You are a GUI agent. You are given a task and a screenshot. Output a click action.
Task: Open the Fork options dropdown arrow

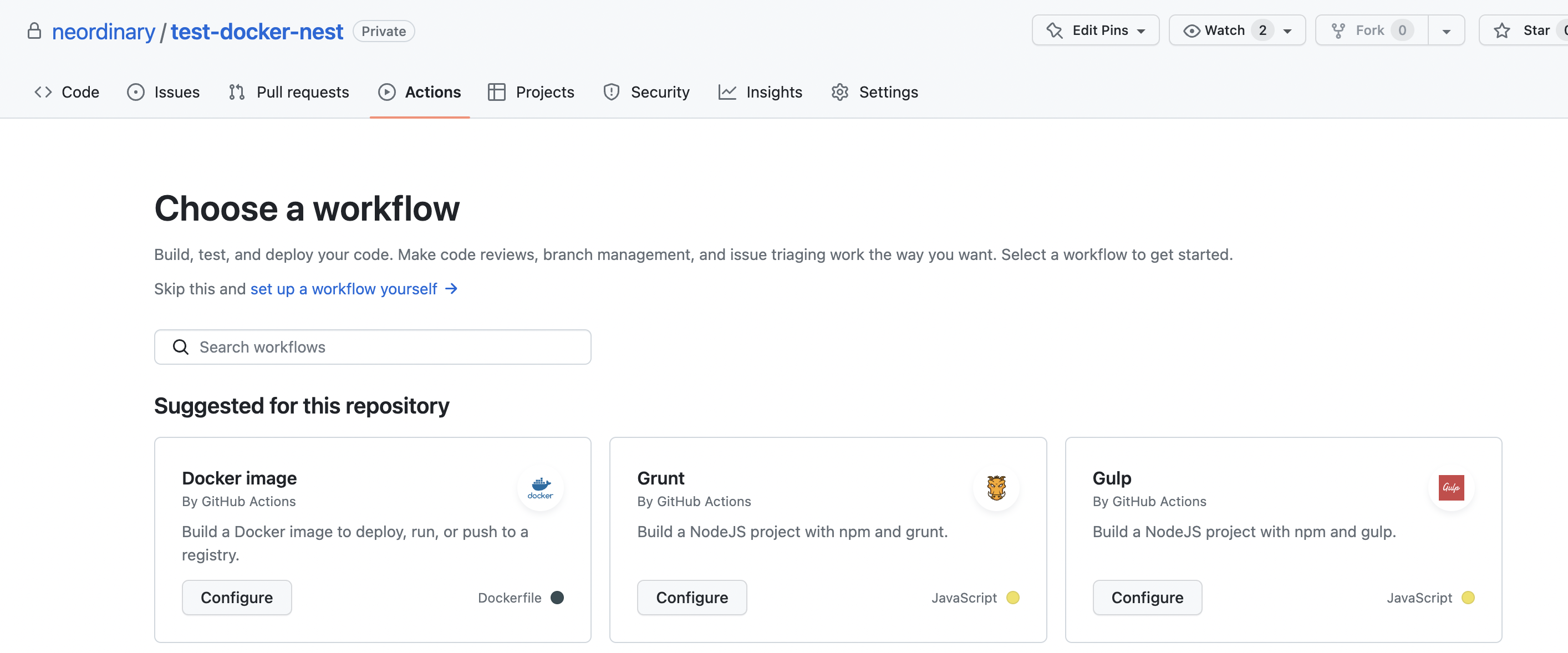(1446, 30)
